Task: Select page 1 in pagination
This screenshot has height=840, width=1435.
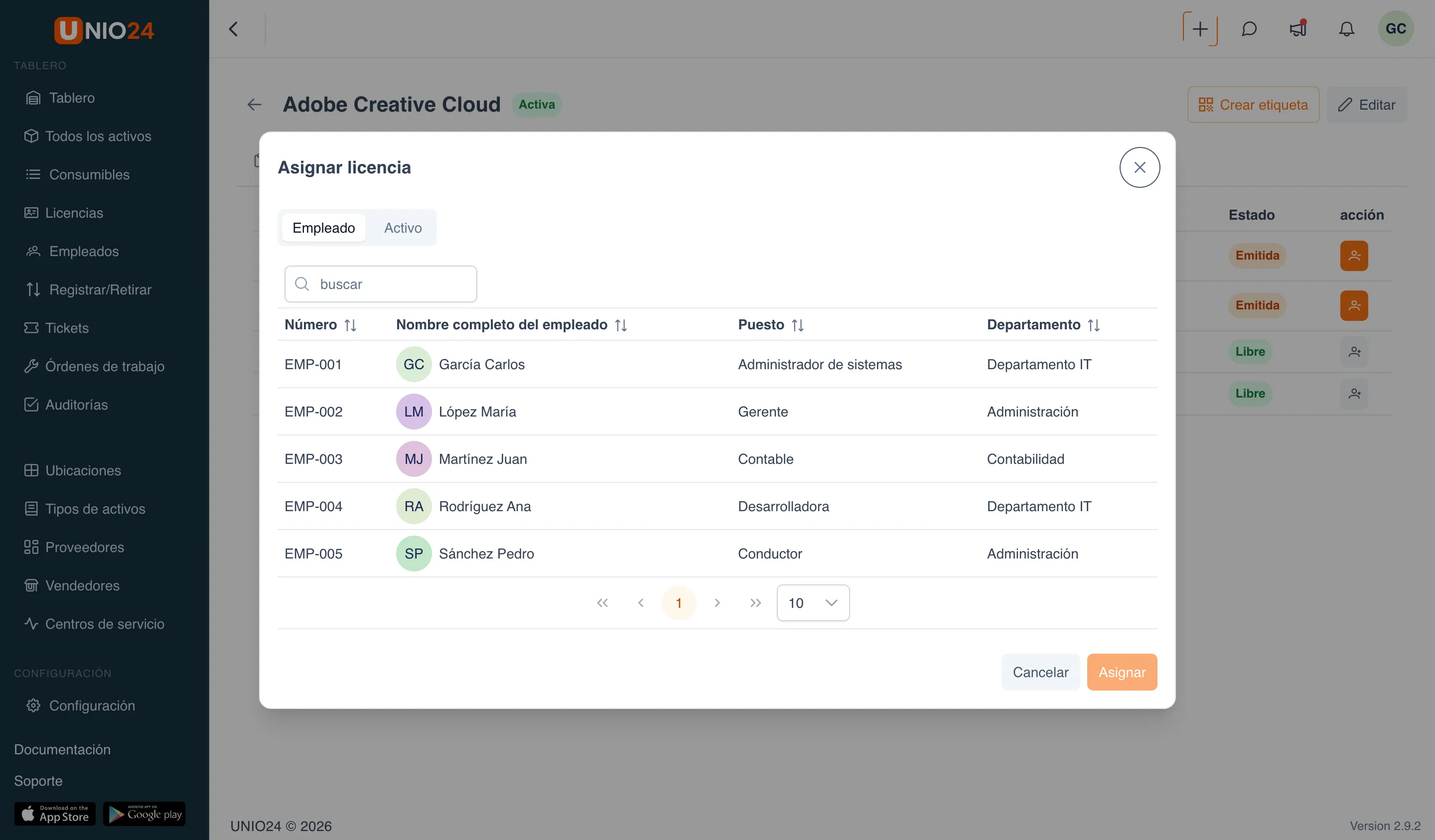Action: pyautogui.click(x=679, y=602)
